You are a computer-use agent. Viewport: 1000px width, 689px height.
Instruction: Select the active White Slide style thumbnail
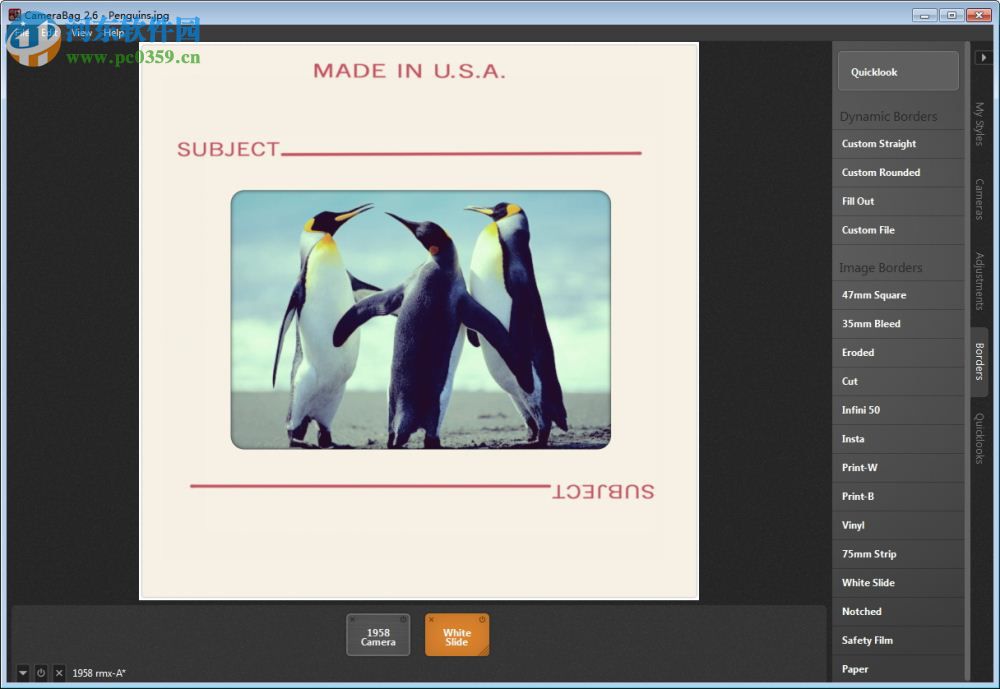tap(457, 634)
